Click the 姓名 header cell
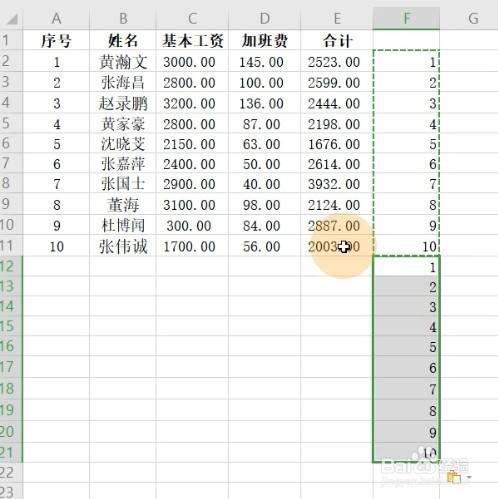 pyautogui.click(x=123, y=41)
